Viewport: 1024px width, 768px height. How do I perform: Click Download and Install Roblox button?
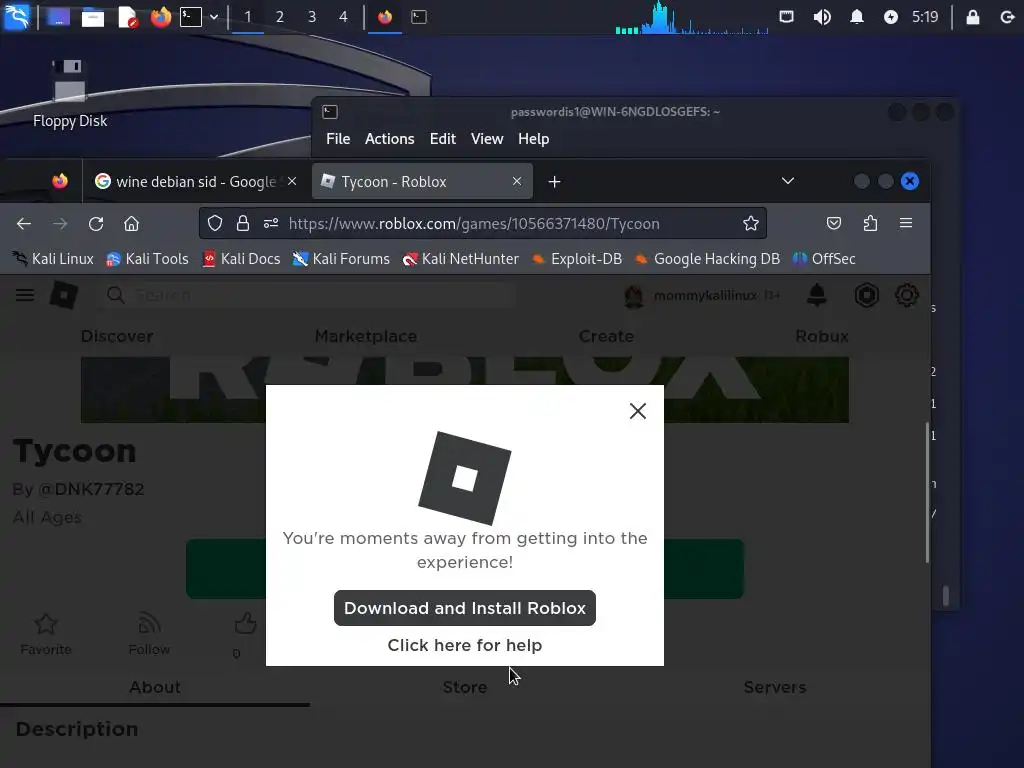tap(464, 608)
